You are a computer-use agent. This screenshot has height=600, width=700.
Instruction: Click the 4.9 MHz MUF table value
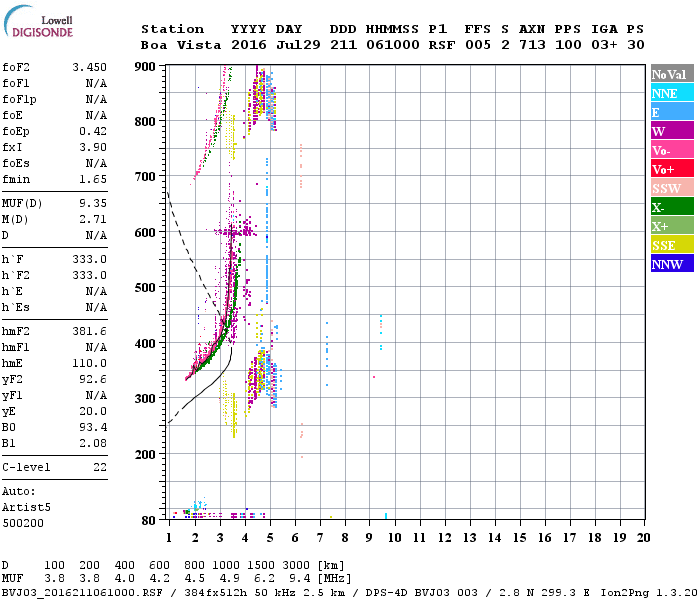click(229, 579)
